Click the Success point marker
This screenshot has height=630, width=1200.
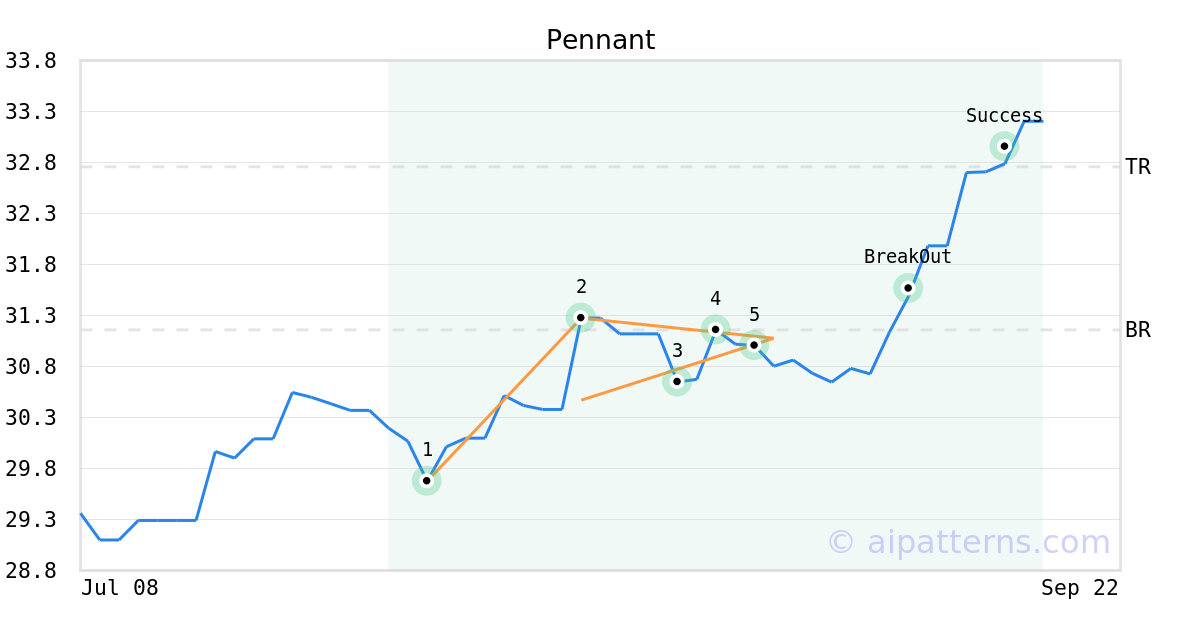[x=1004, y=146]
